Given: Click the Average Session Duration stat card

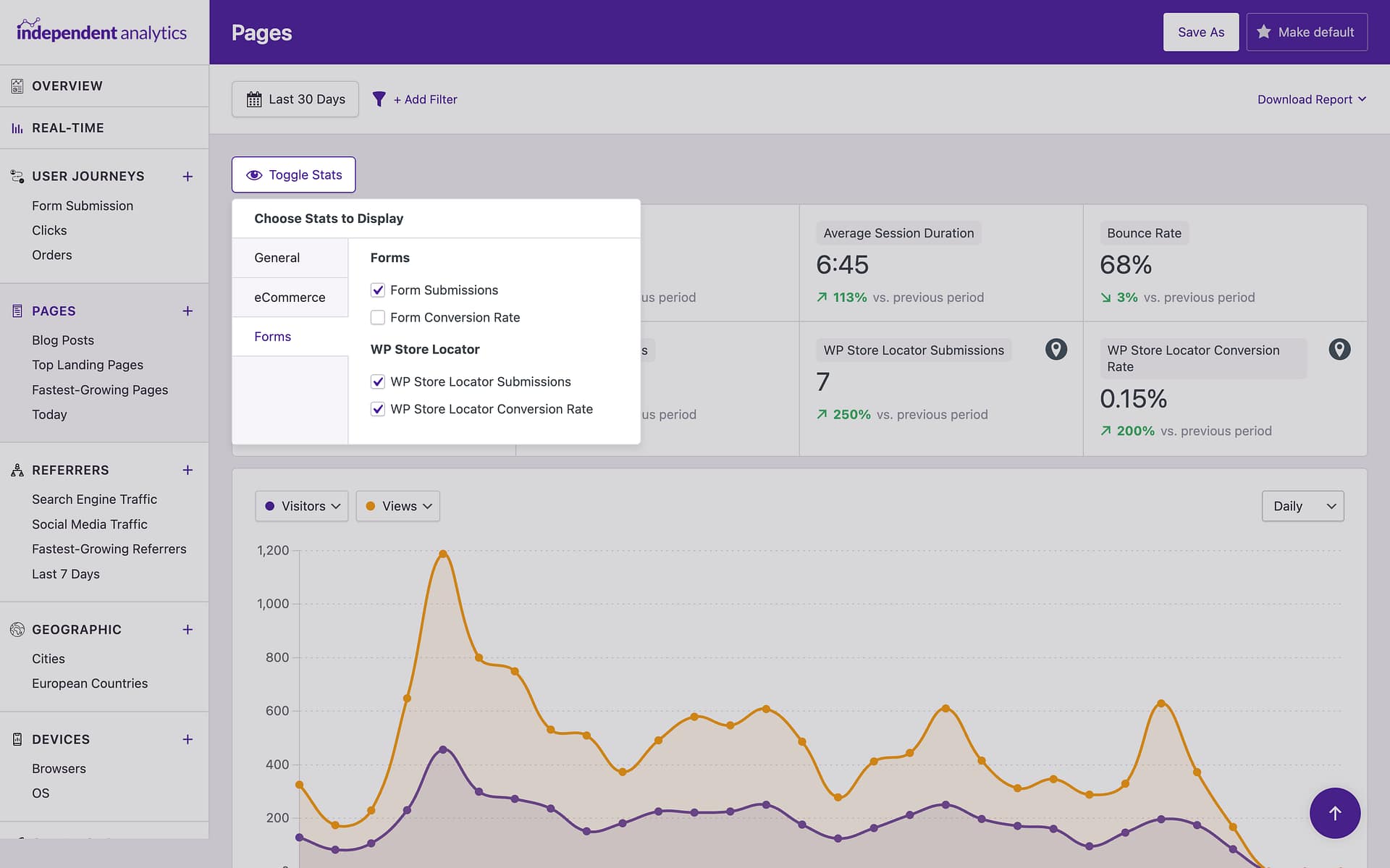Looking at the screenshot, I should [941, 264].
